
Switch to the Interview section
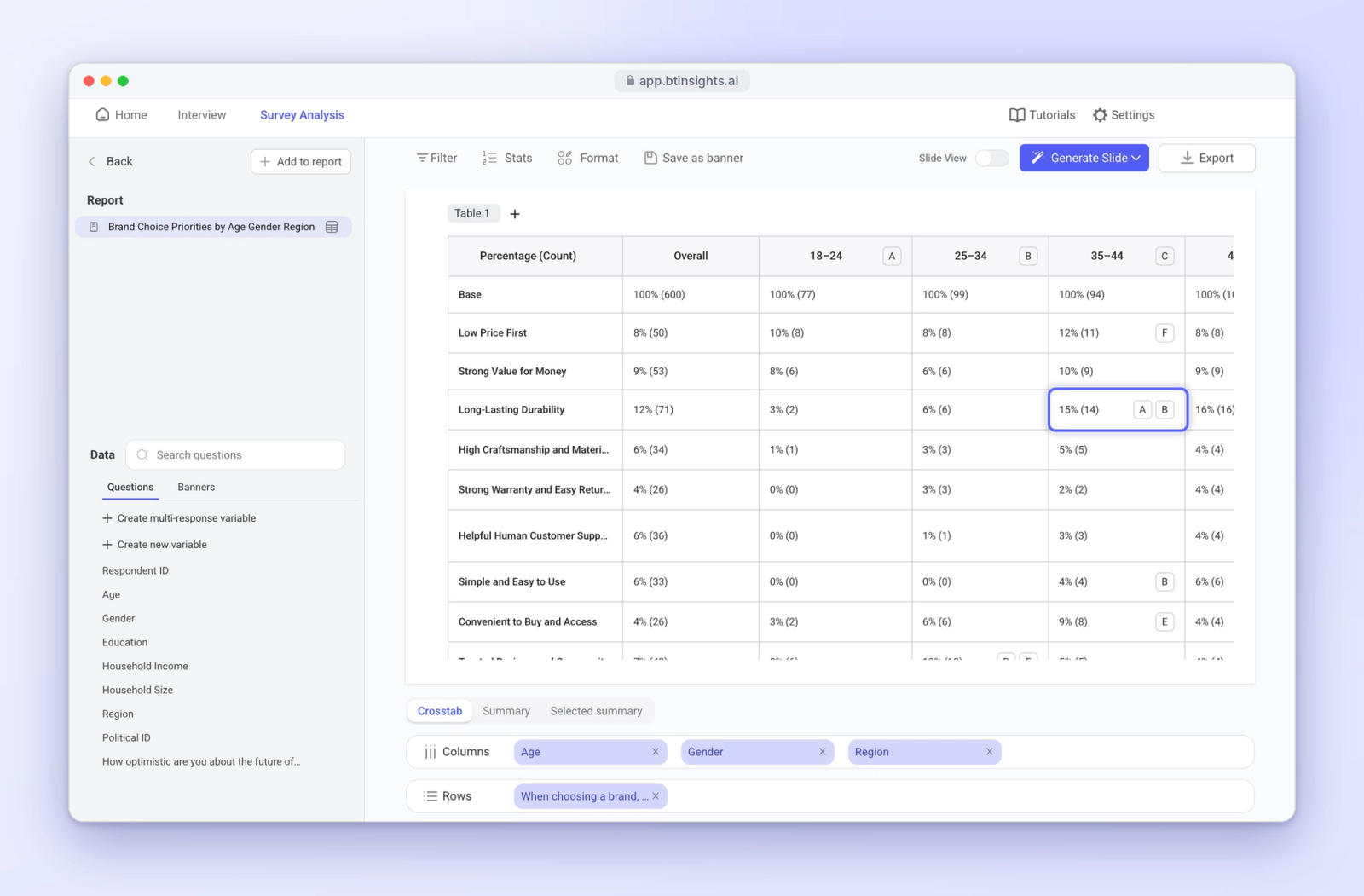202,115
